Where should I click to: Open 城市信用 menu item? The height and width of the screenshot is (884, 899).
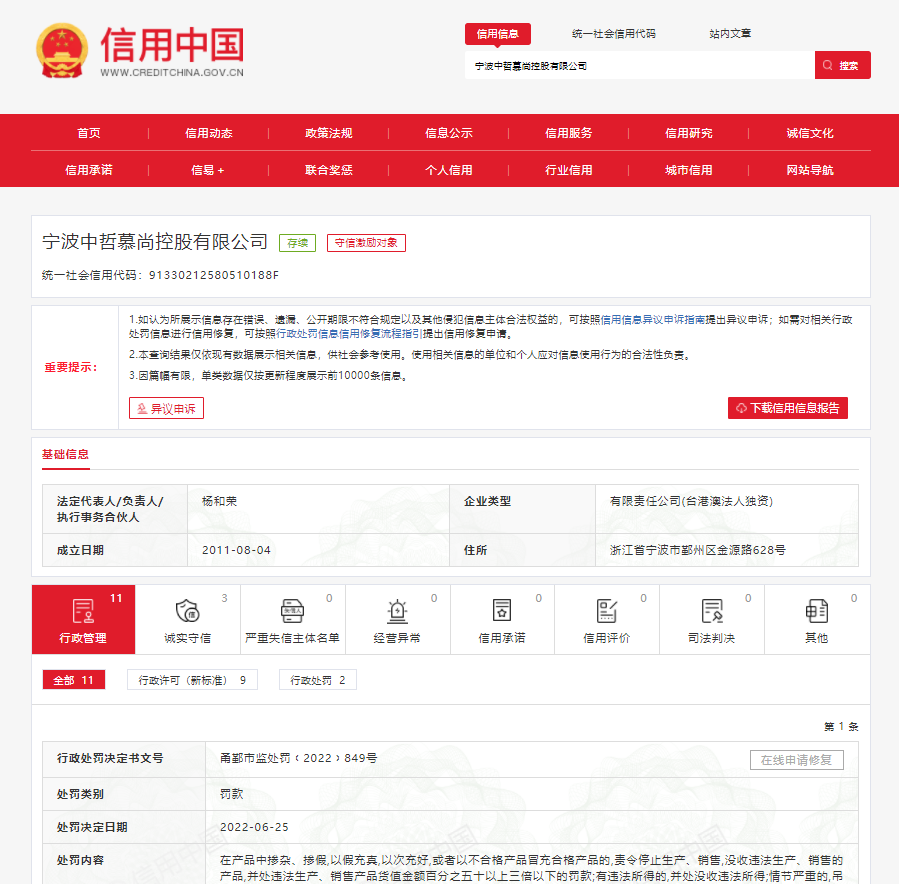tap(689, 170)
